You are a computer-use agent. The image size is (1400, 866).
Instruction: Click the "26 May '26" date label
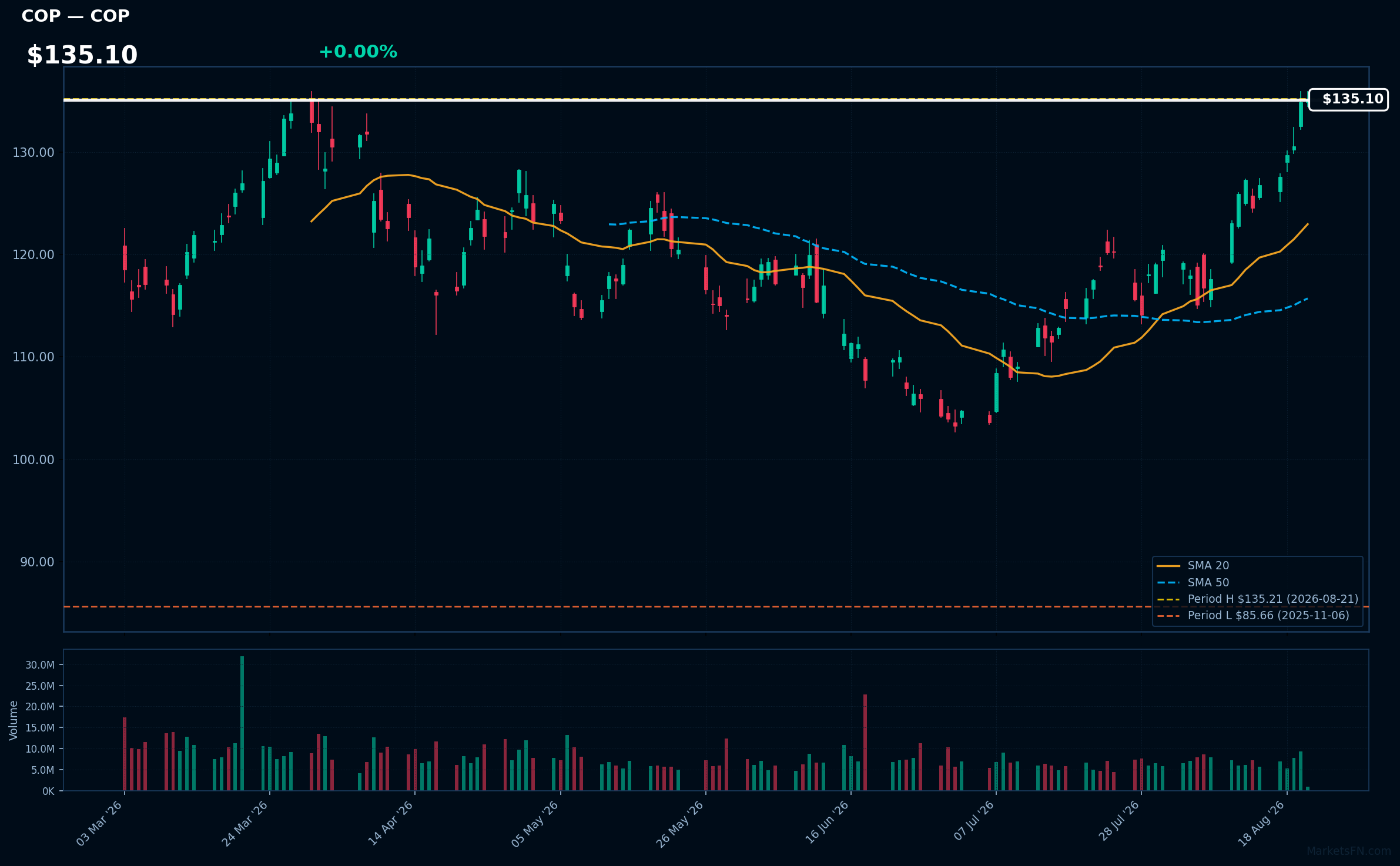(x=680, y=824)
